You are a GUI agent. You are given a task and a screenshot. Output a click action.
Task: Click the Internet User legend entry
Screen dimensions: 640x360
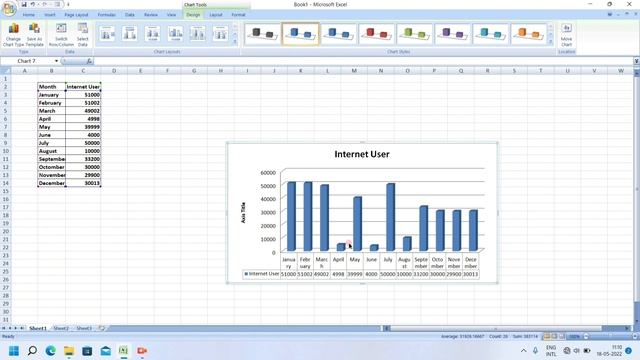261,274
